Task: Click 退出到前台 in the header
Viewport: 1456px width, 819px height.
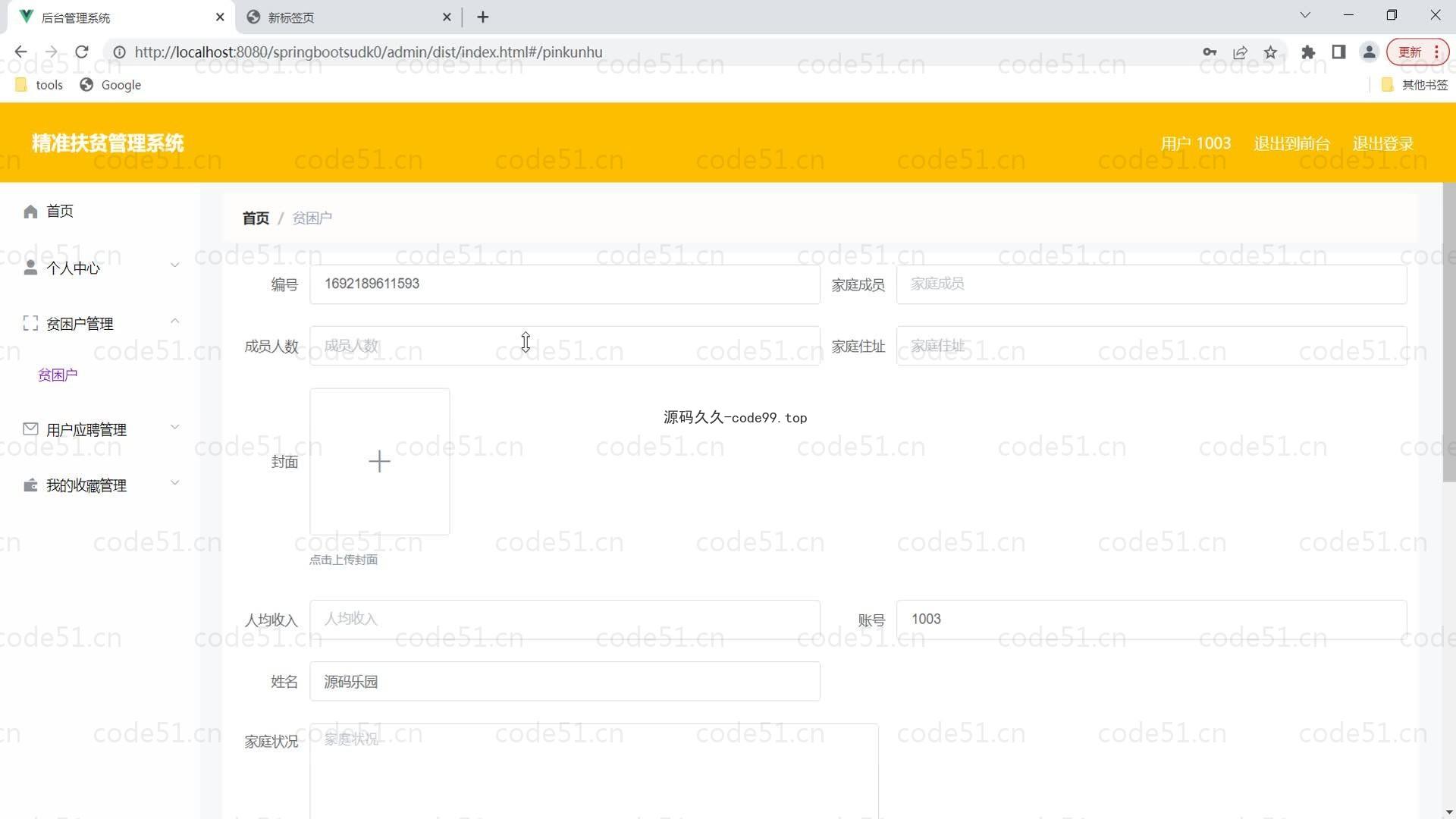Action: 1291,143
